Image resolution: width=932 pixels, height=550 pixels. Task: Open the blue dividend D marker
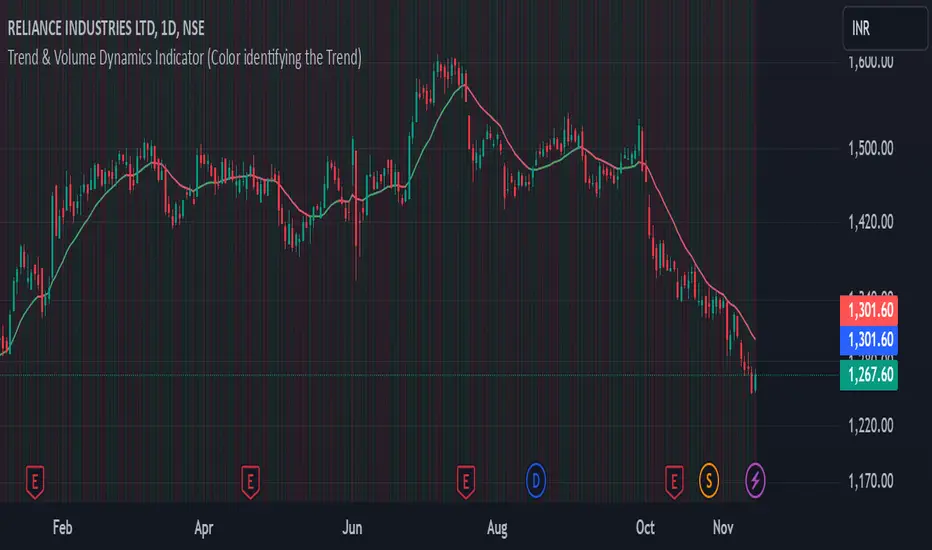[x=536, y=480]
